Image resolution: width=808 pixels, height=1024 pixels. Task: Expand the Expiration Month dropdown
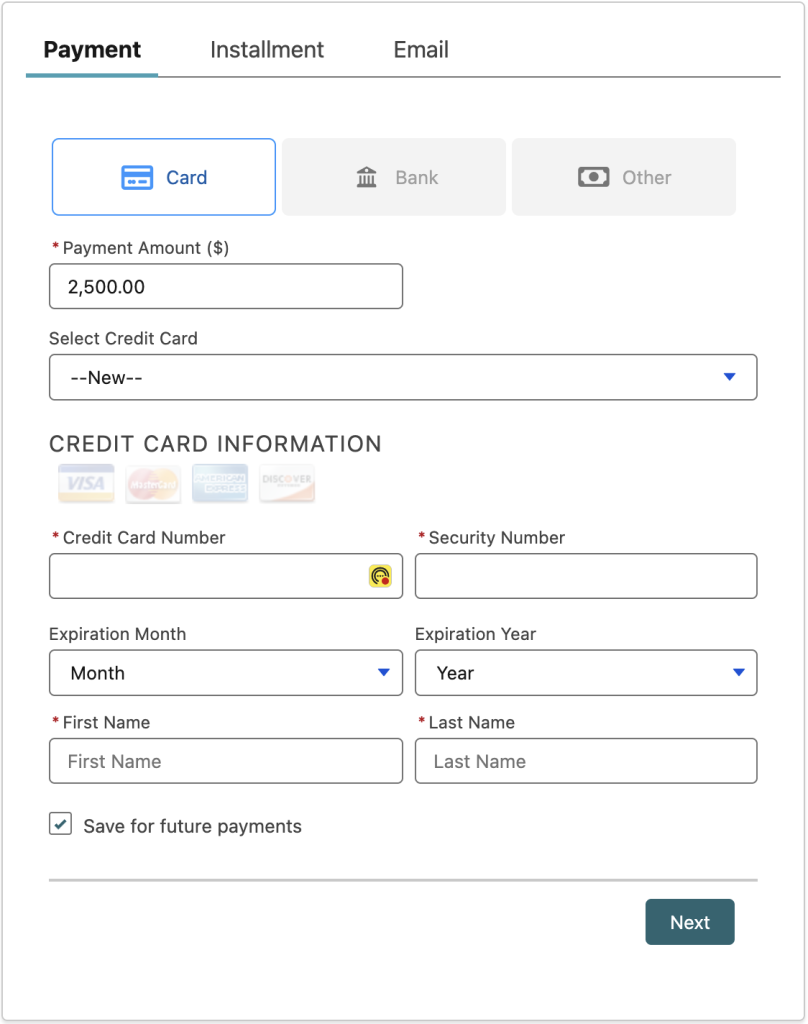225,673
